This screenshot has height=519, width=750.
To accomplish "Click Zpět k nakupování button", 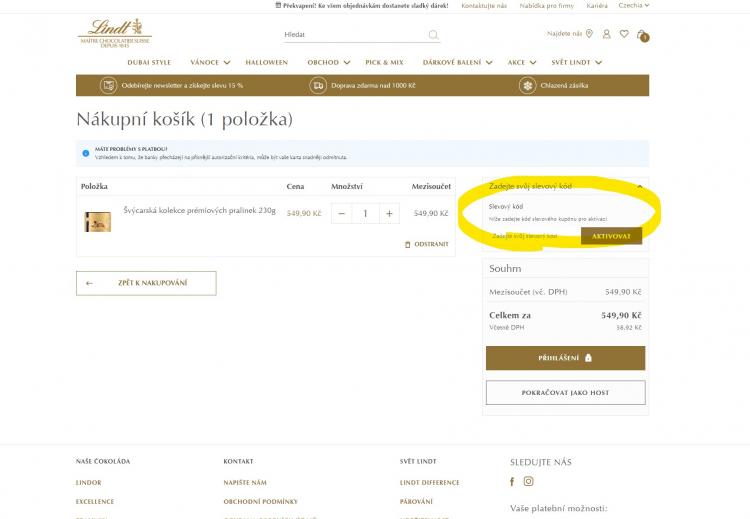I will pyautogui.click(x=146, y=283).
